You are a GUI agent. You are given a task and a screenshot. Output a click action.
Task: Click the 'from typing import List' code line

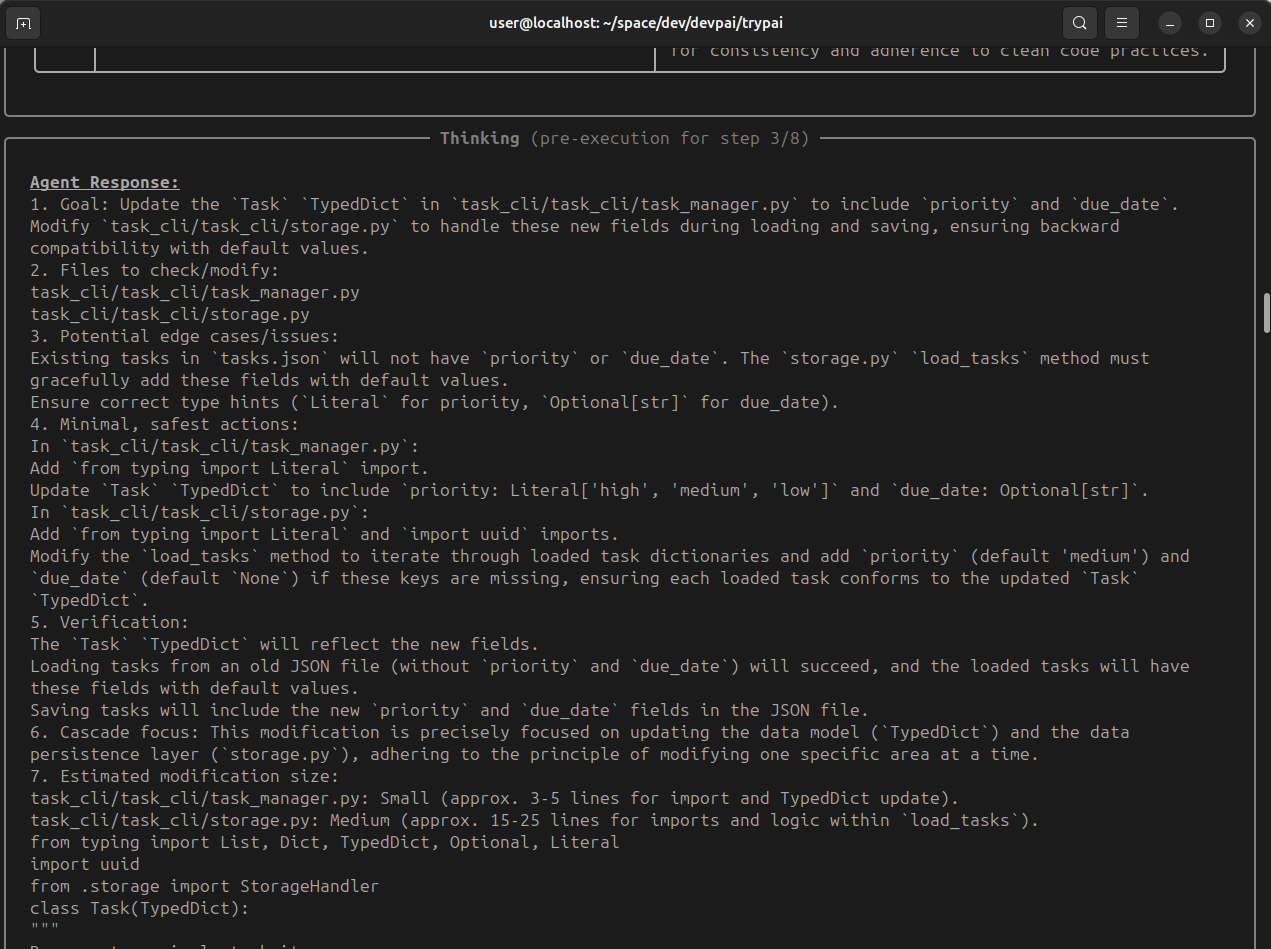[x=324, y=842]
